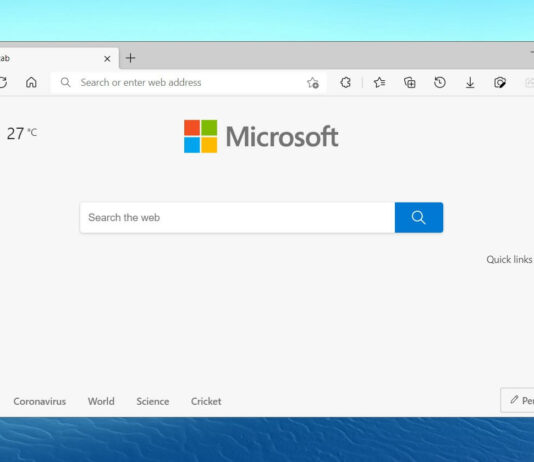Open the Extensions puzzle icon
The width and height of the screenshot is (534, 462).
[345, 82]
